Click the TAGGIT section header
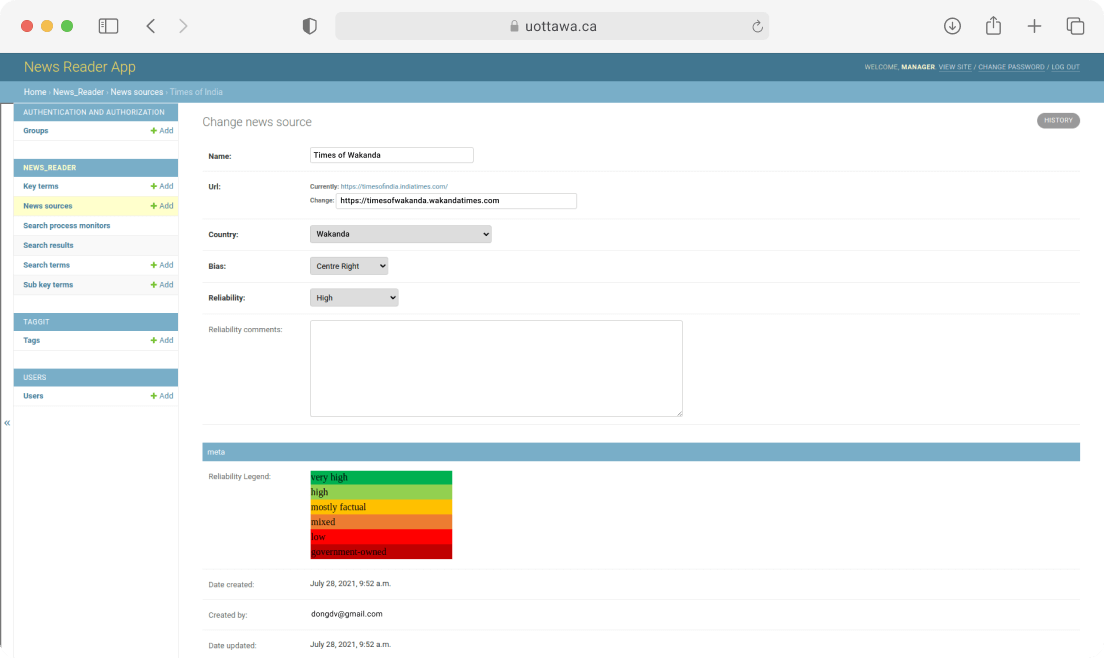This screenshot has height=658, width=1104. [x=96, y=322]
